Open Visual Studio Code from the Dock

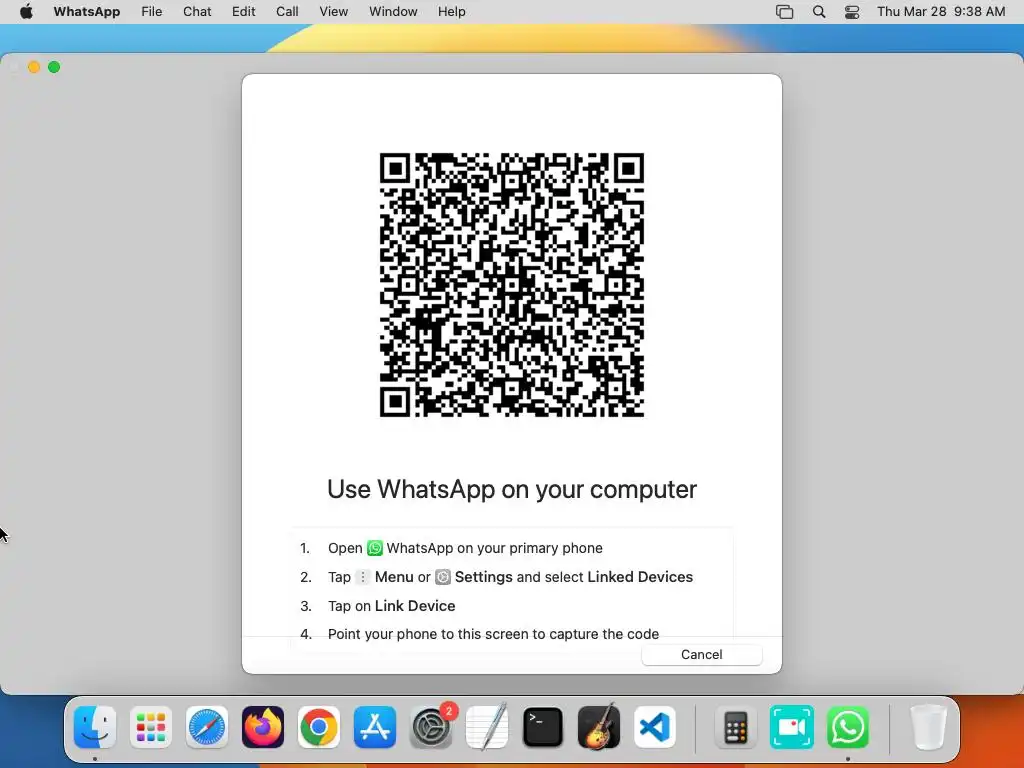(655, 727)
